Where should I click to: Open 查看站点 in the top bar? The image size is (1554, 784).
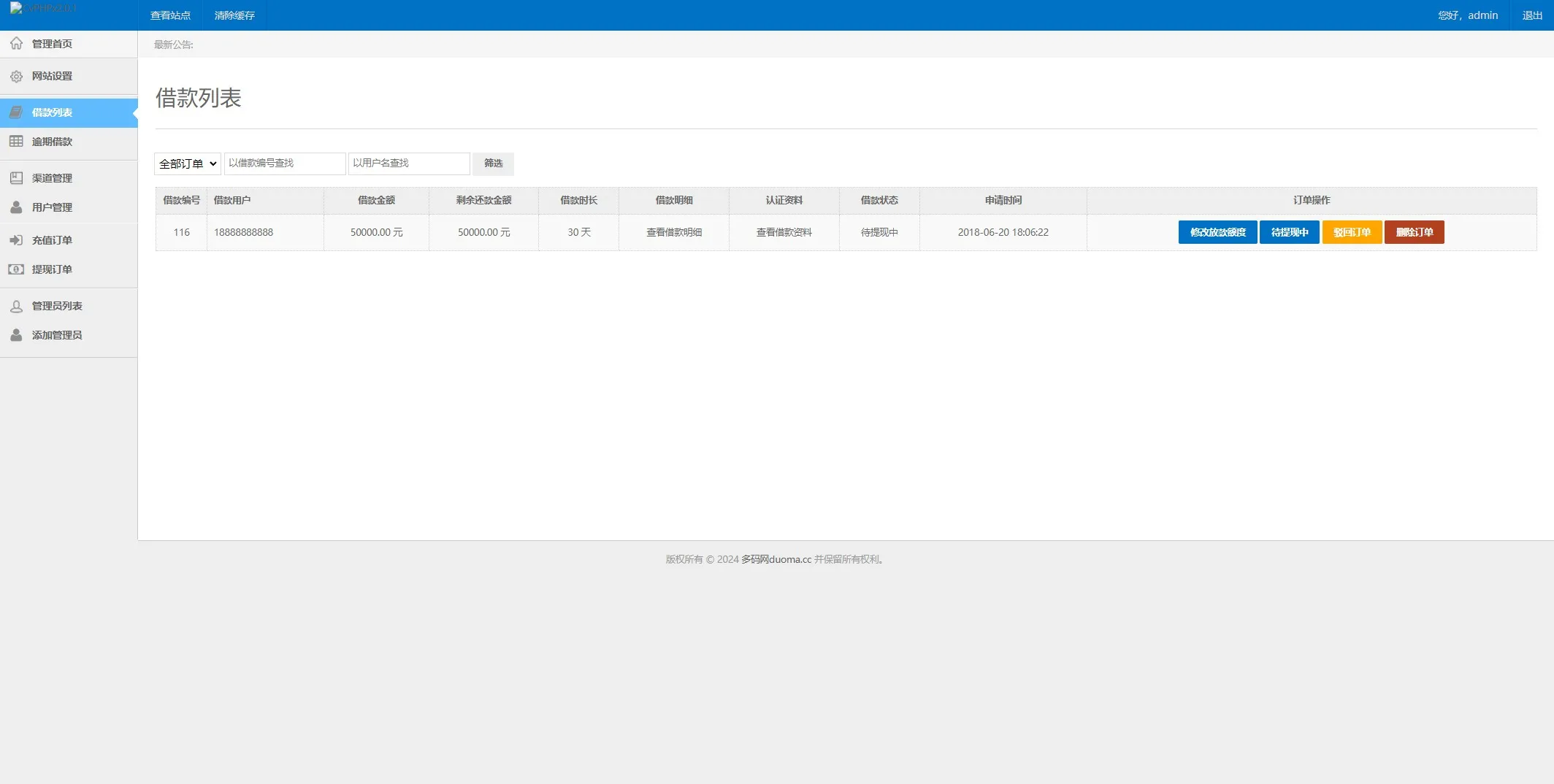point(170,15)
